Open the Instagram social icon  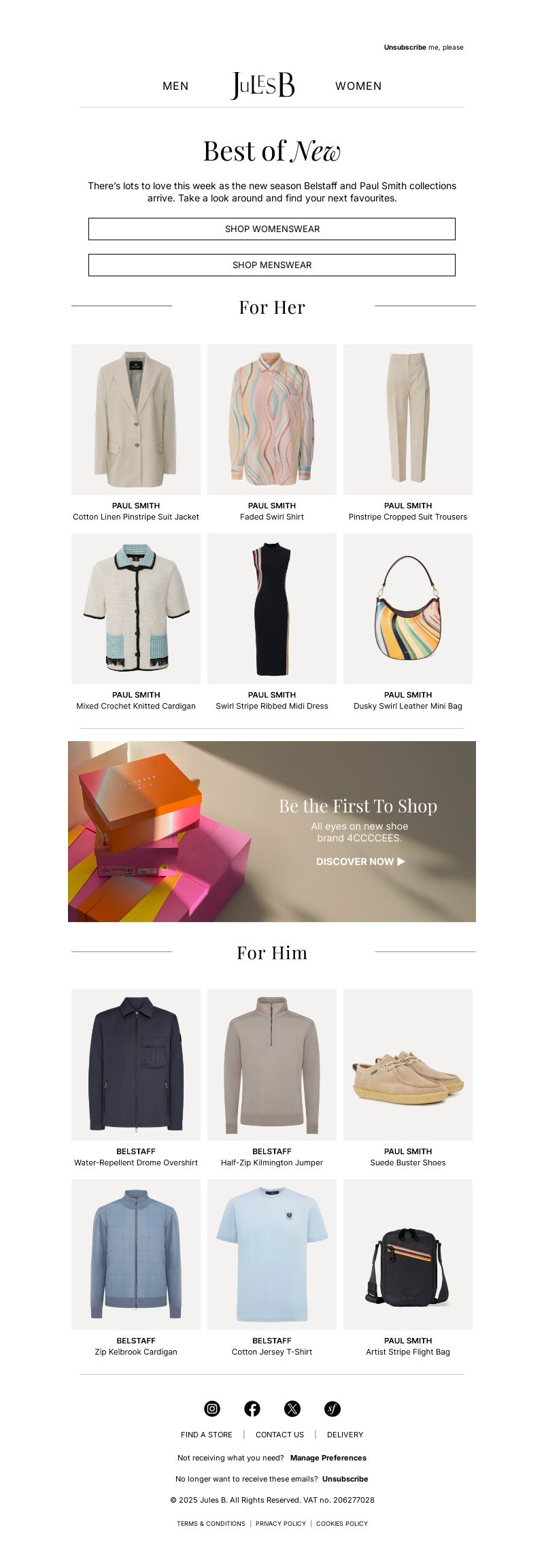(x=212, y=1409)
